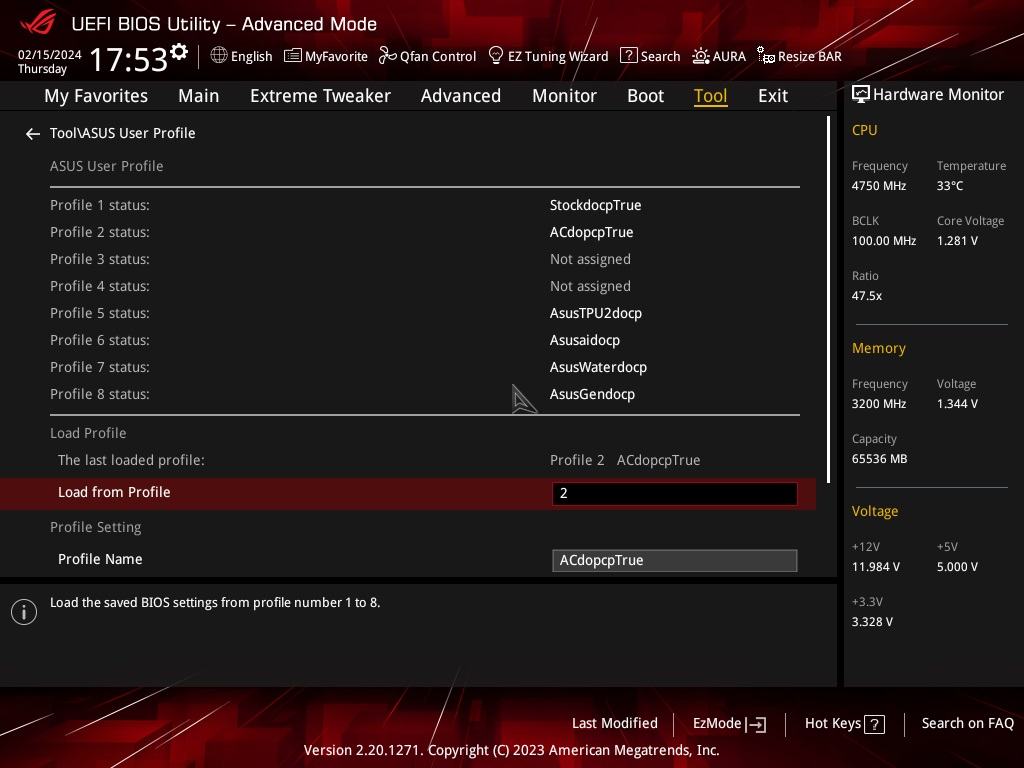The height and width of the screenshot is (768, 1024).
Task: Select the Tool tab
Action: 711,96
